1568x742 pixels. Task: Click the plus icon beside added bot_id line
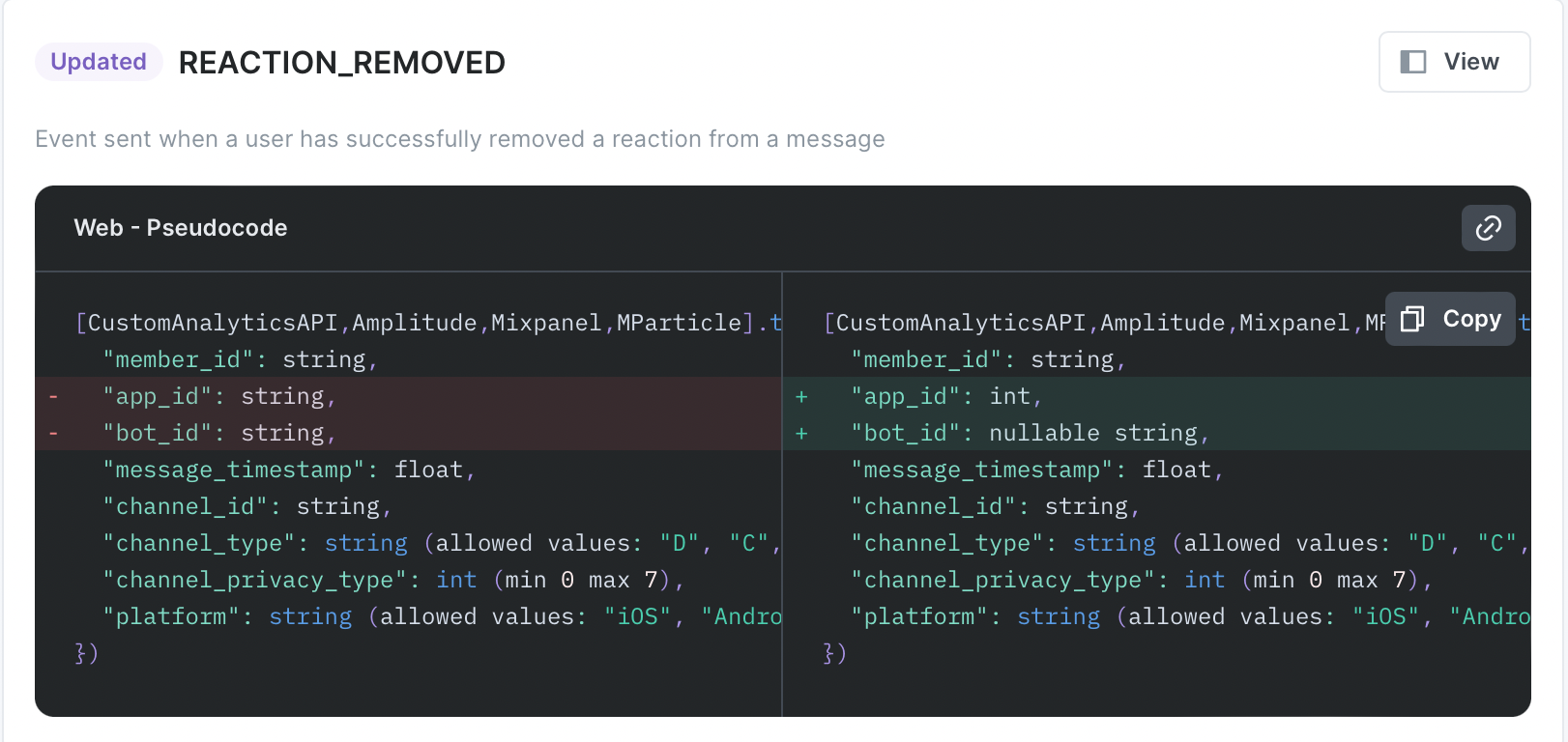click(x=802, y=433)
